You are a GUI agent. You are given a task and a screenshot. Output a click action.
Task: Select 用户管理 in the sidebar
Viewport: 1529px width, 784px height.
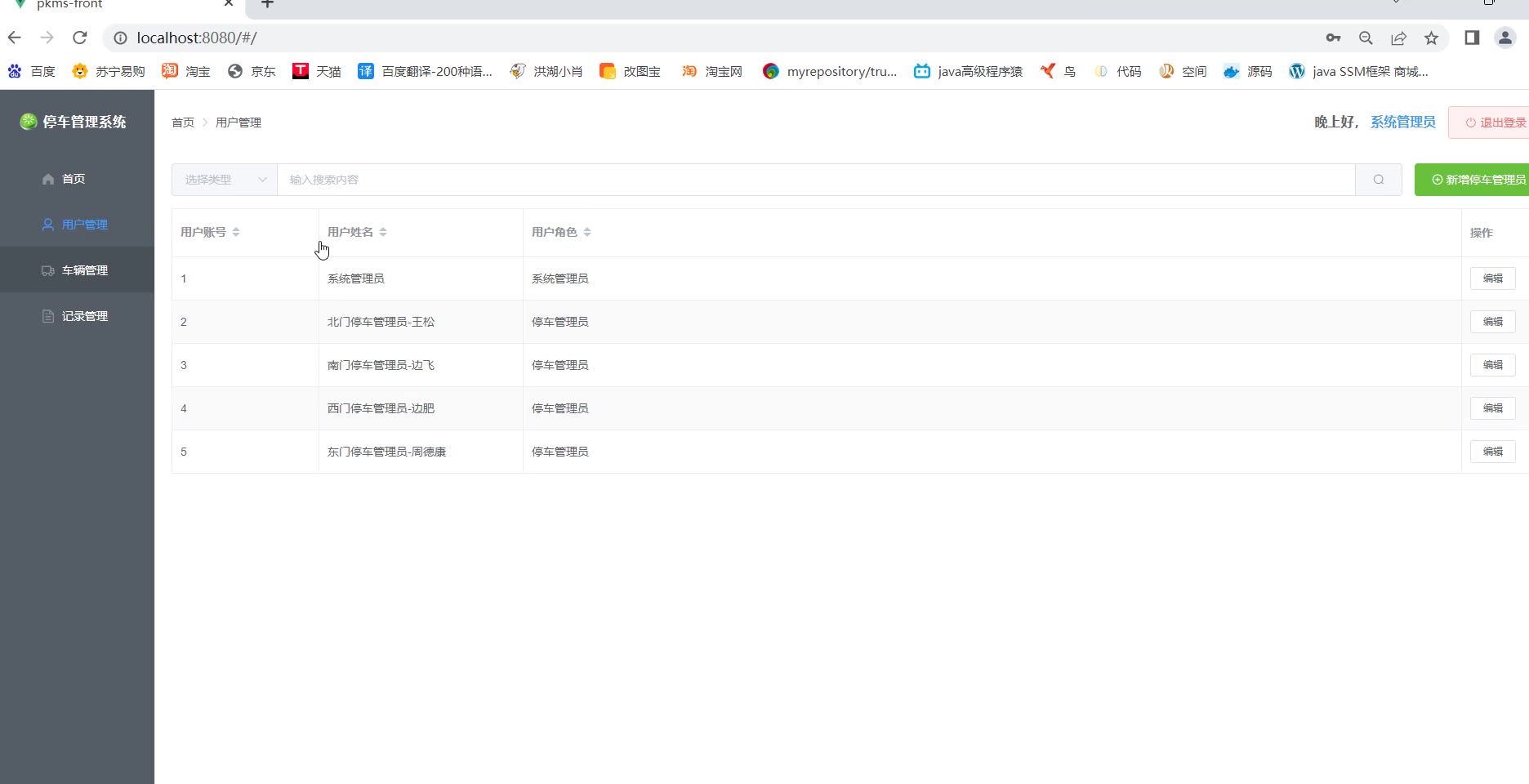(77, 225)
